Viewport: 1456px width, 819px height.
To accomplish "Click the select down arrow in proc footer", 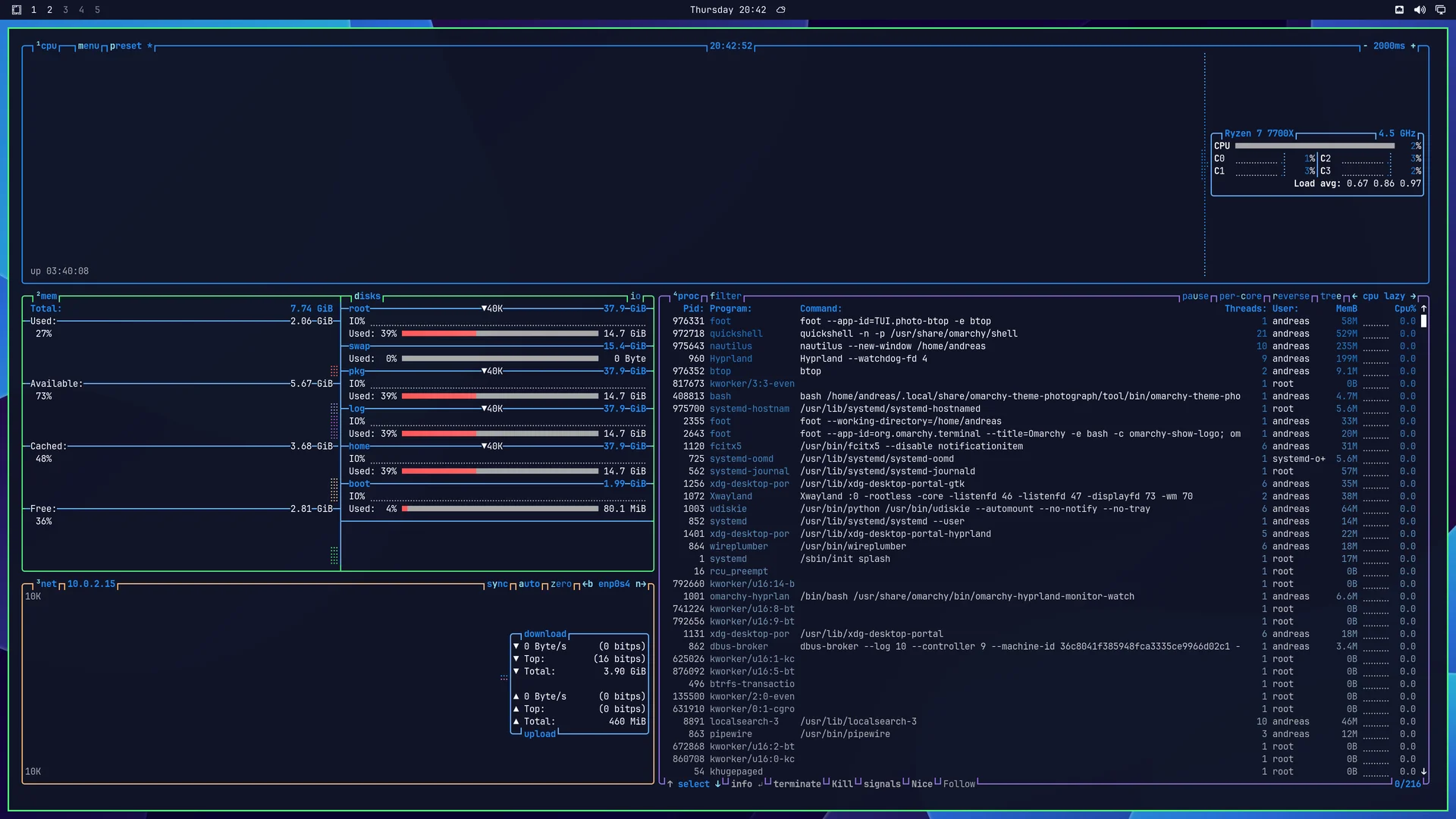I will (717, 784).
